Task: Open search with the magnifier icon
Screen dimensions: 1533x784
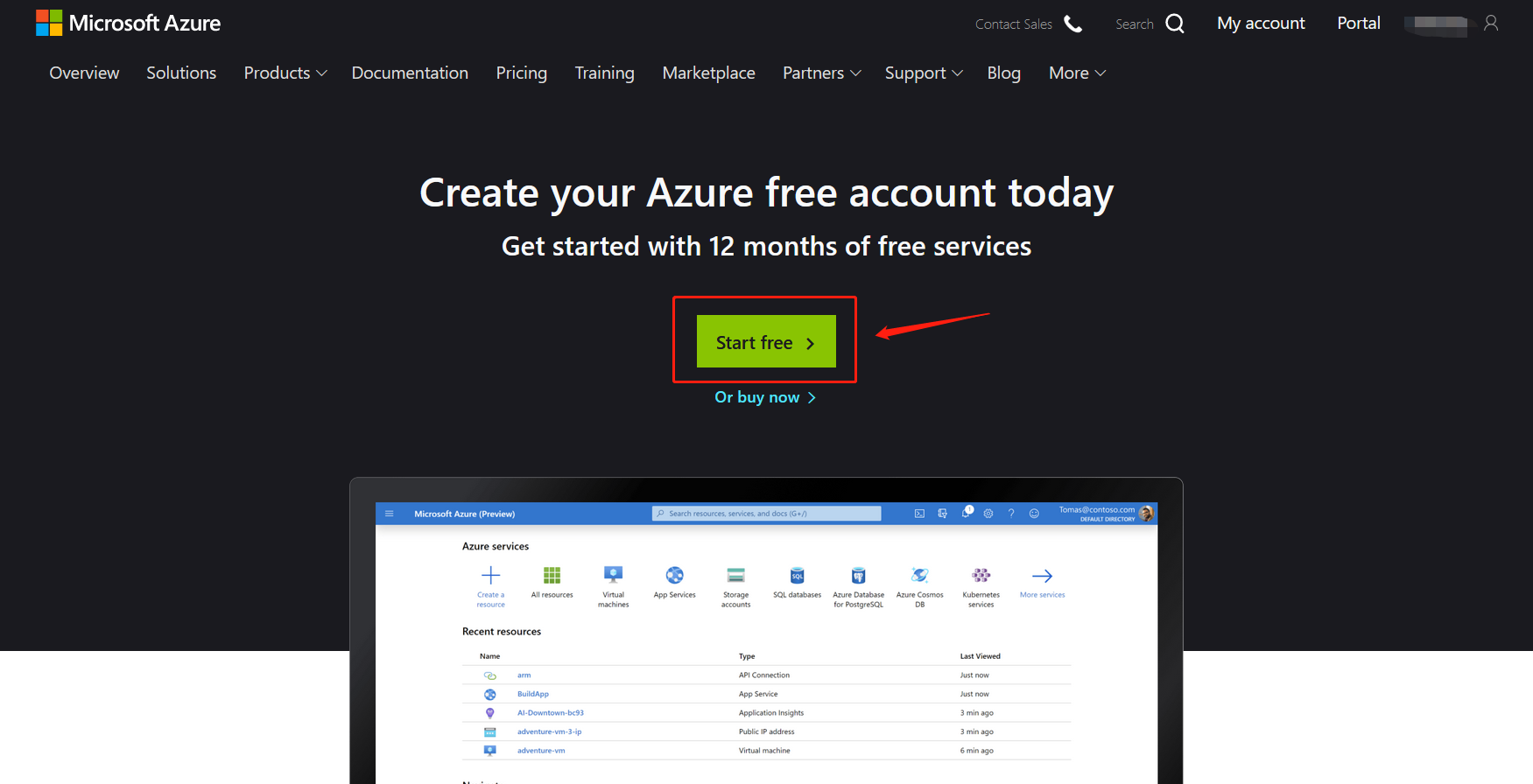Action: 1174,24
